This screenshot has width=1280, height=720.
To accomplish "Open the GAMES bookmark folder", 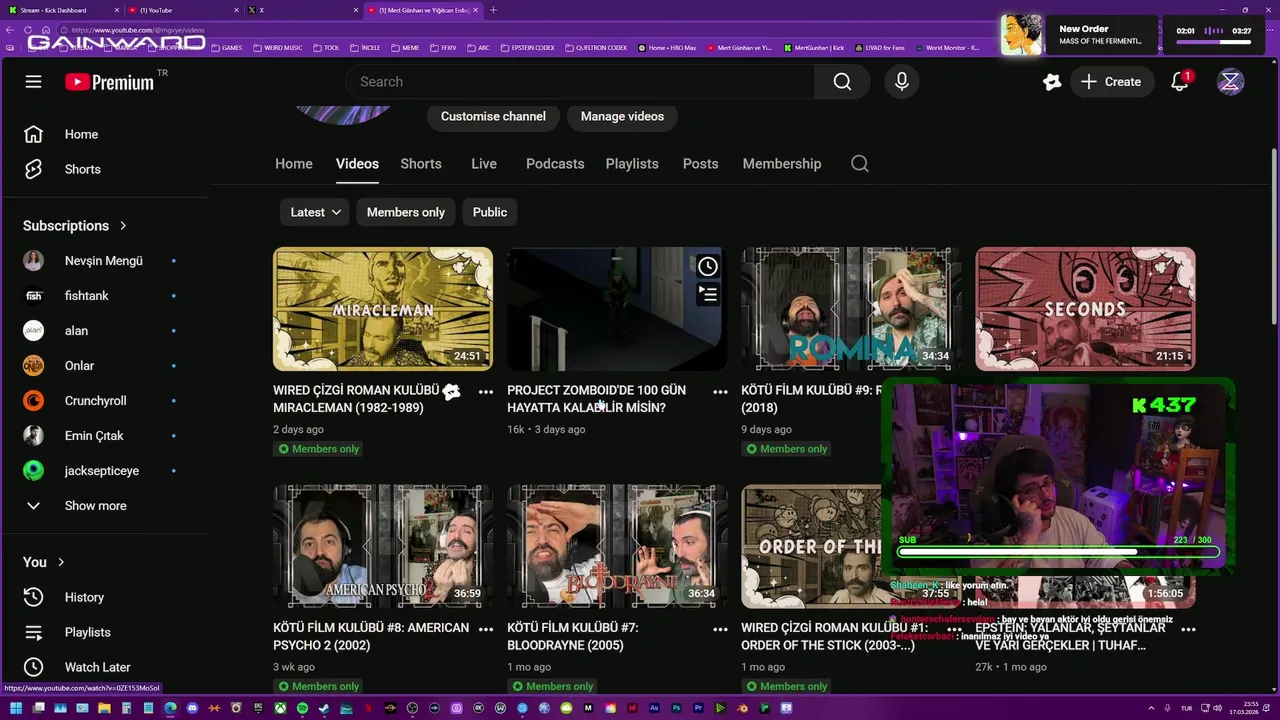I will pyautogui.click(x=225, y=47).
